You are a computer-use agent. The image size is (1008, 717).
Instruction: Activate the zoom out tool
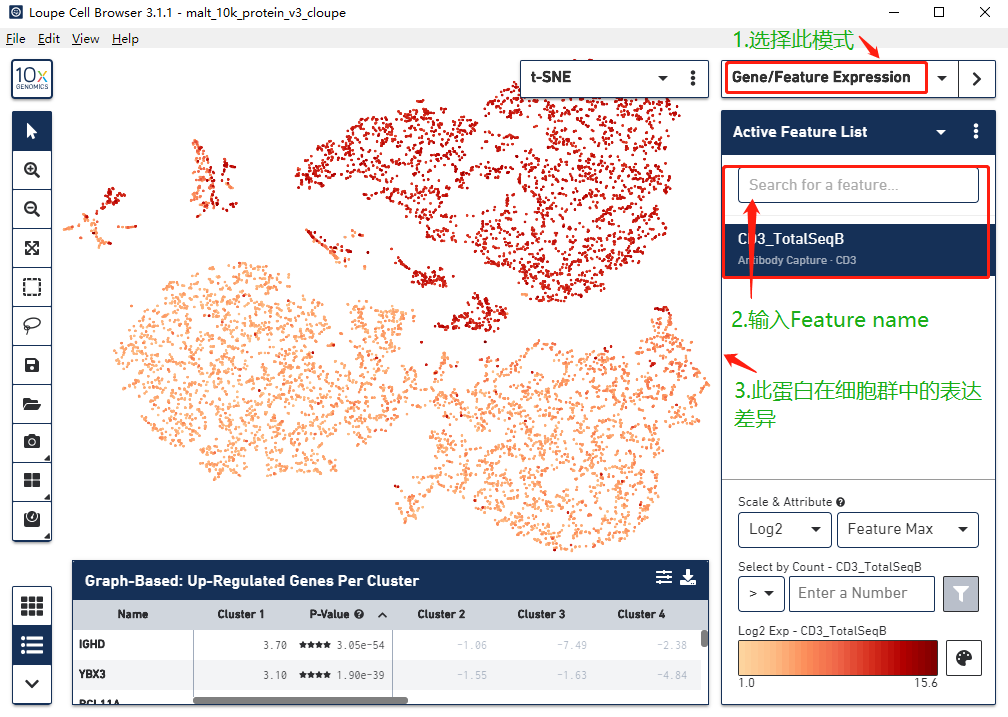tap(31, 208)
